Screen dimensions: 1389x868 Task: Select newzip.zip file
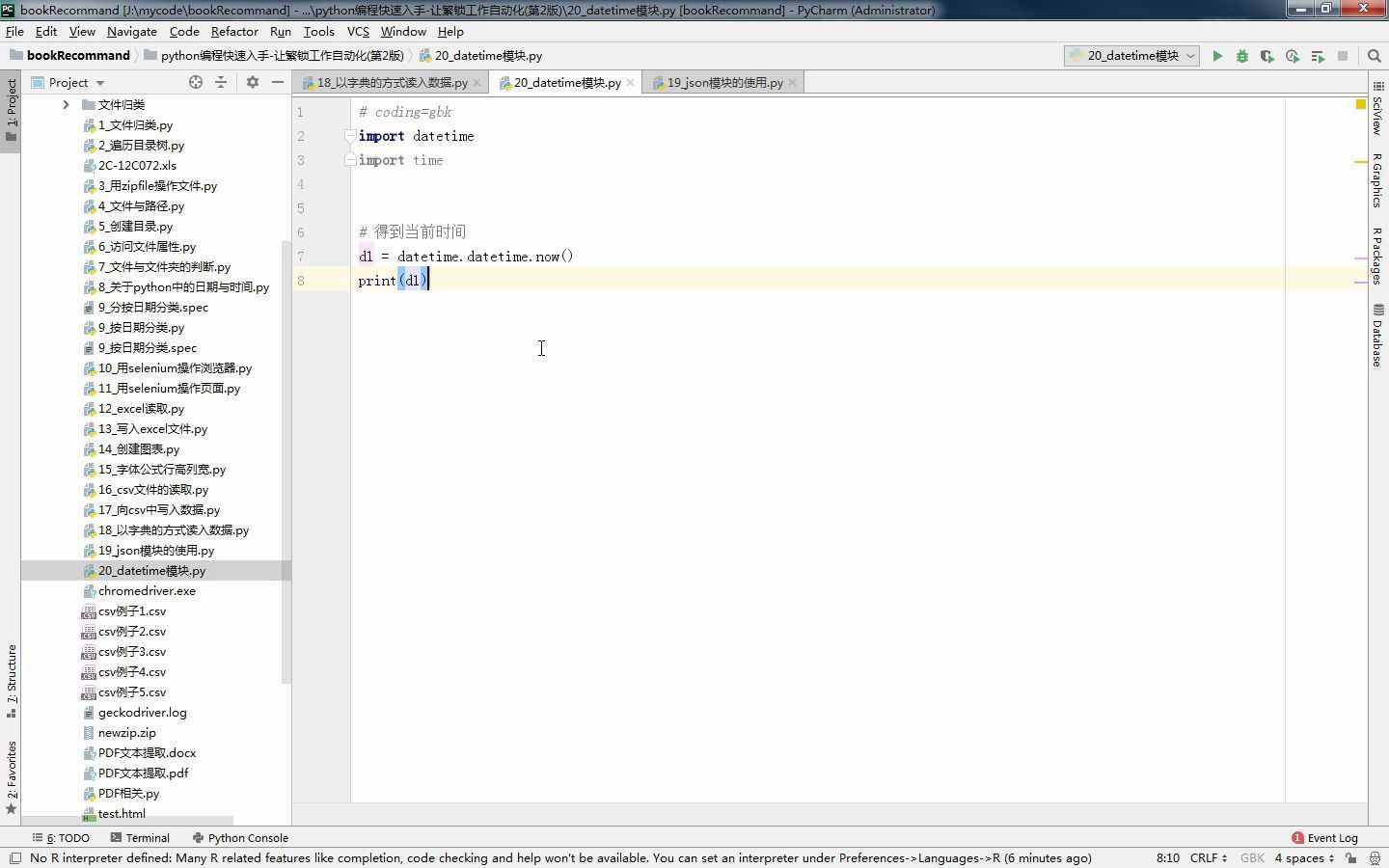tap(120, 733)
